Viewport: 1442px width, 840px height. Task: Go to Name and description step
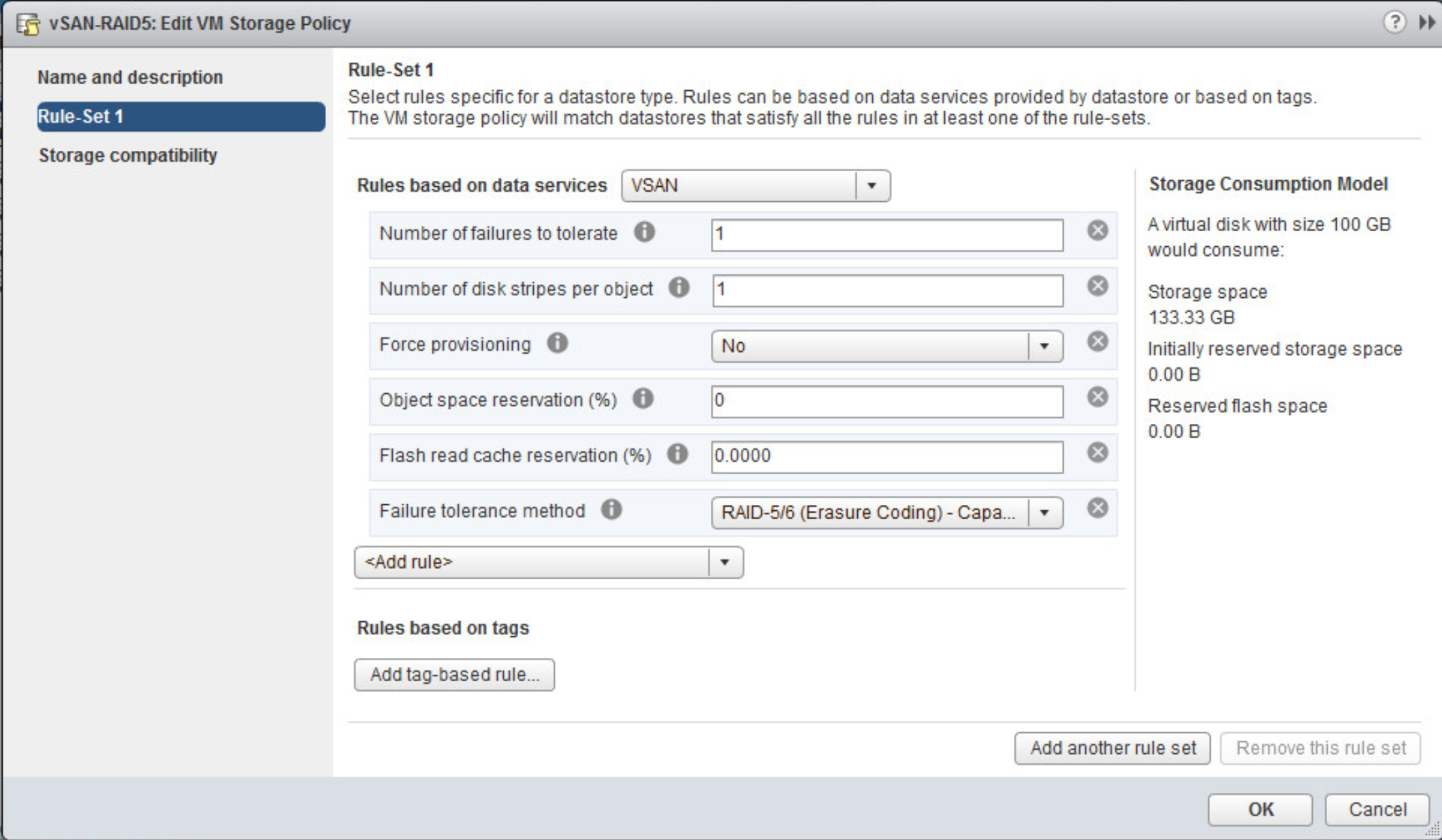pyautogui.click(x=130, y=77)
